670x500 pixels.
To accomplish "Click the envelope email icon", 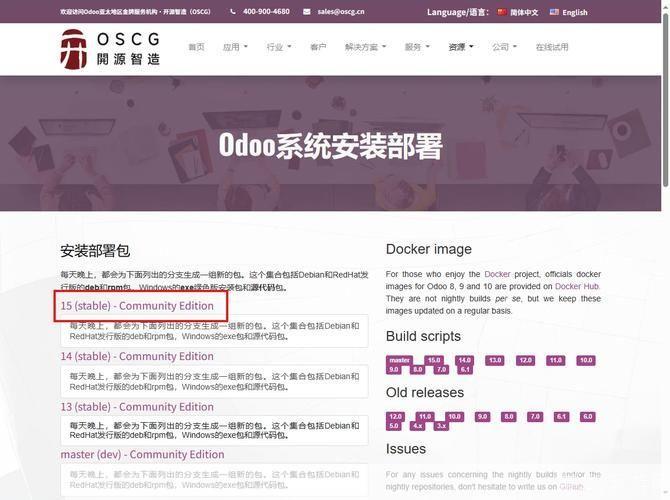I will [307, 12].
